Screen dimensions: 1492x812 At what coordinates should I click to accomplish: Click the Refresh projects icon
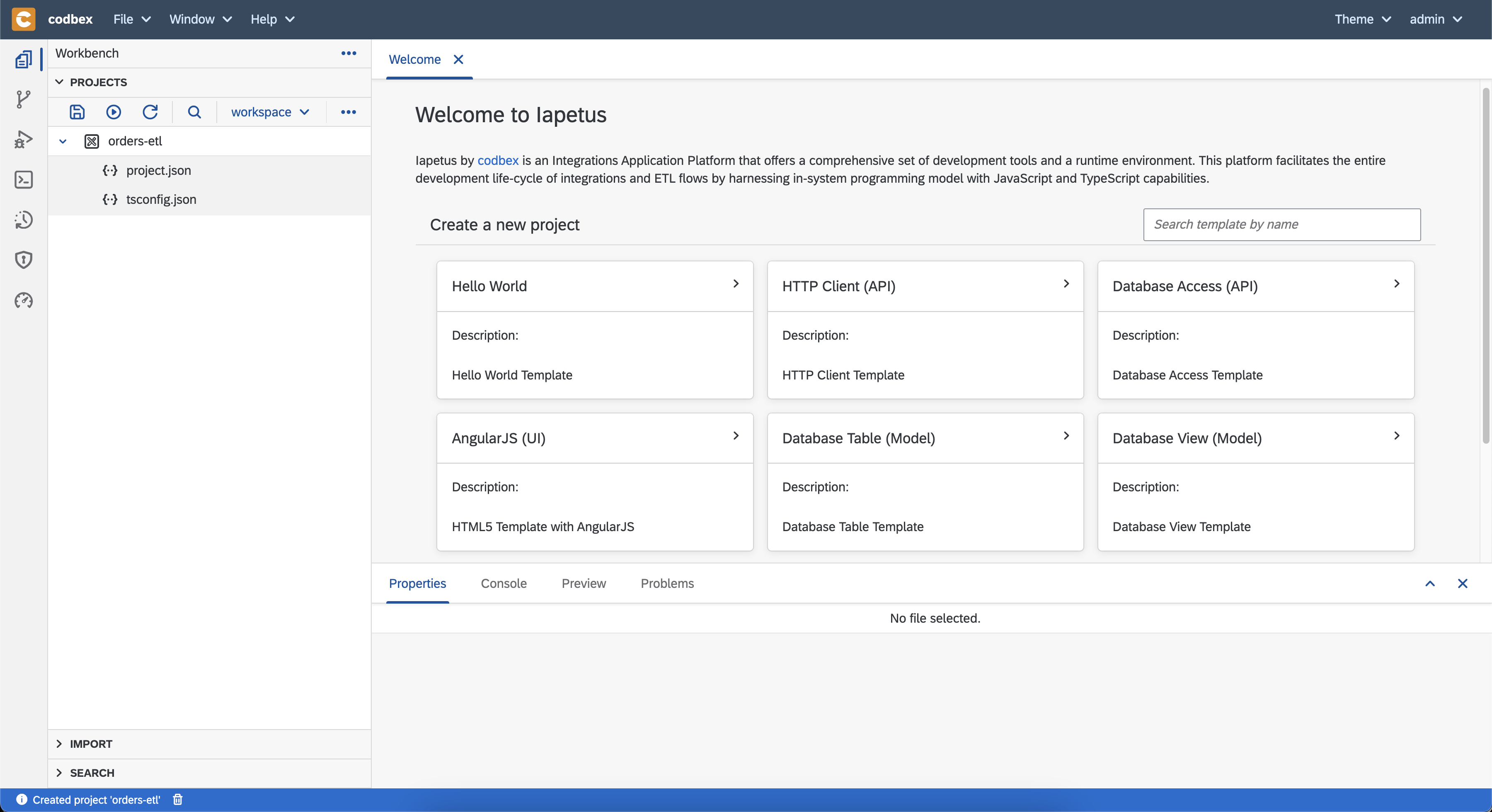(150, 112)
